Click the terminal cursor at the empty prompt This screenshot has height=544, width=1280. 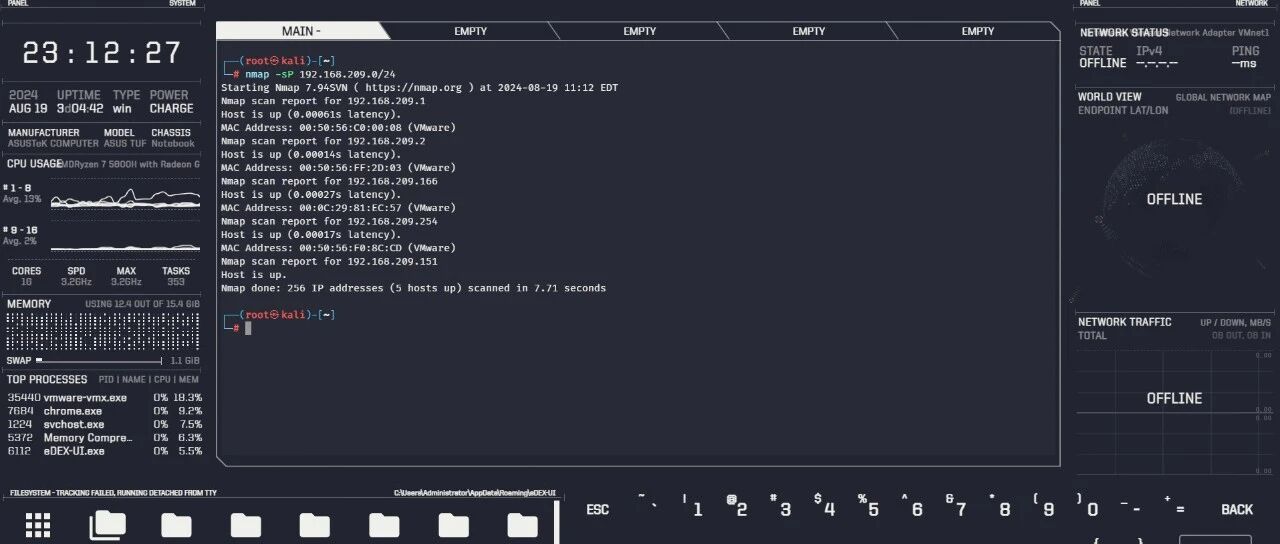[248, 328]
